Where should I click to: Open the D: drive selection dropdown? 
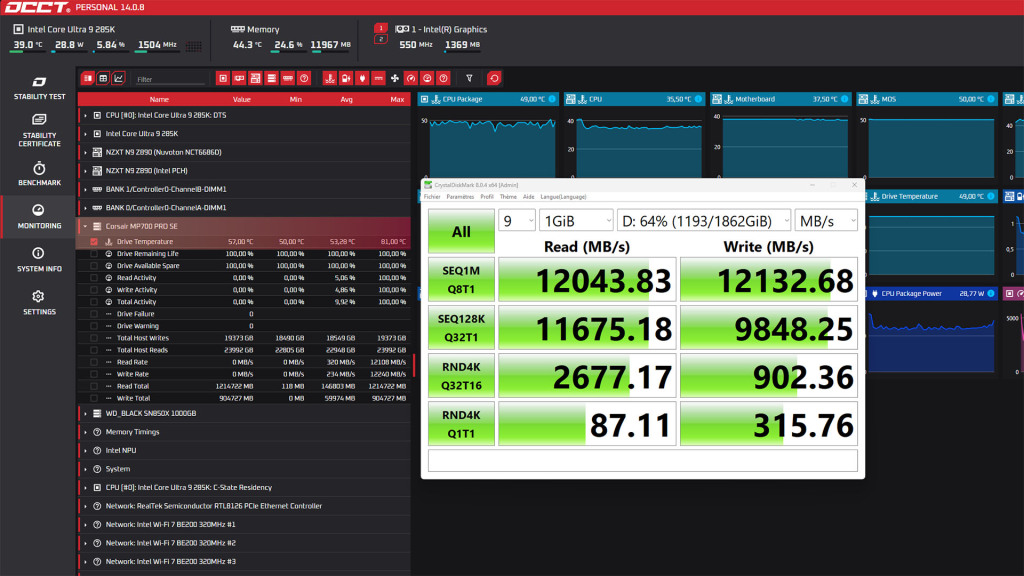point(704,221)
